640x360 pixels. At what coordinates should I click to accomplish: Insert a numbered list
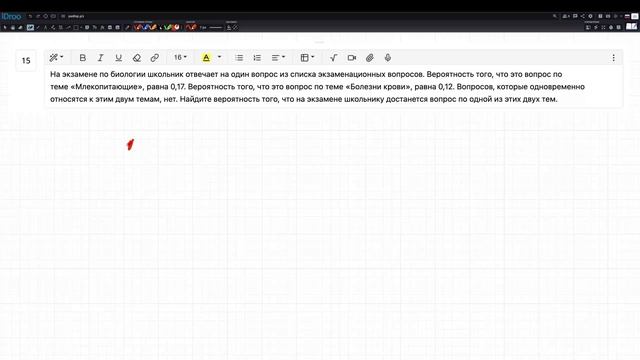[257, 58]
